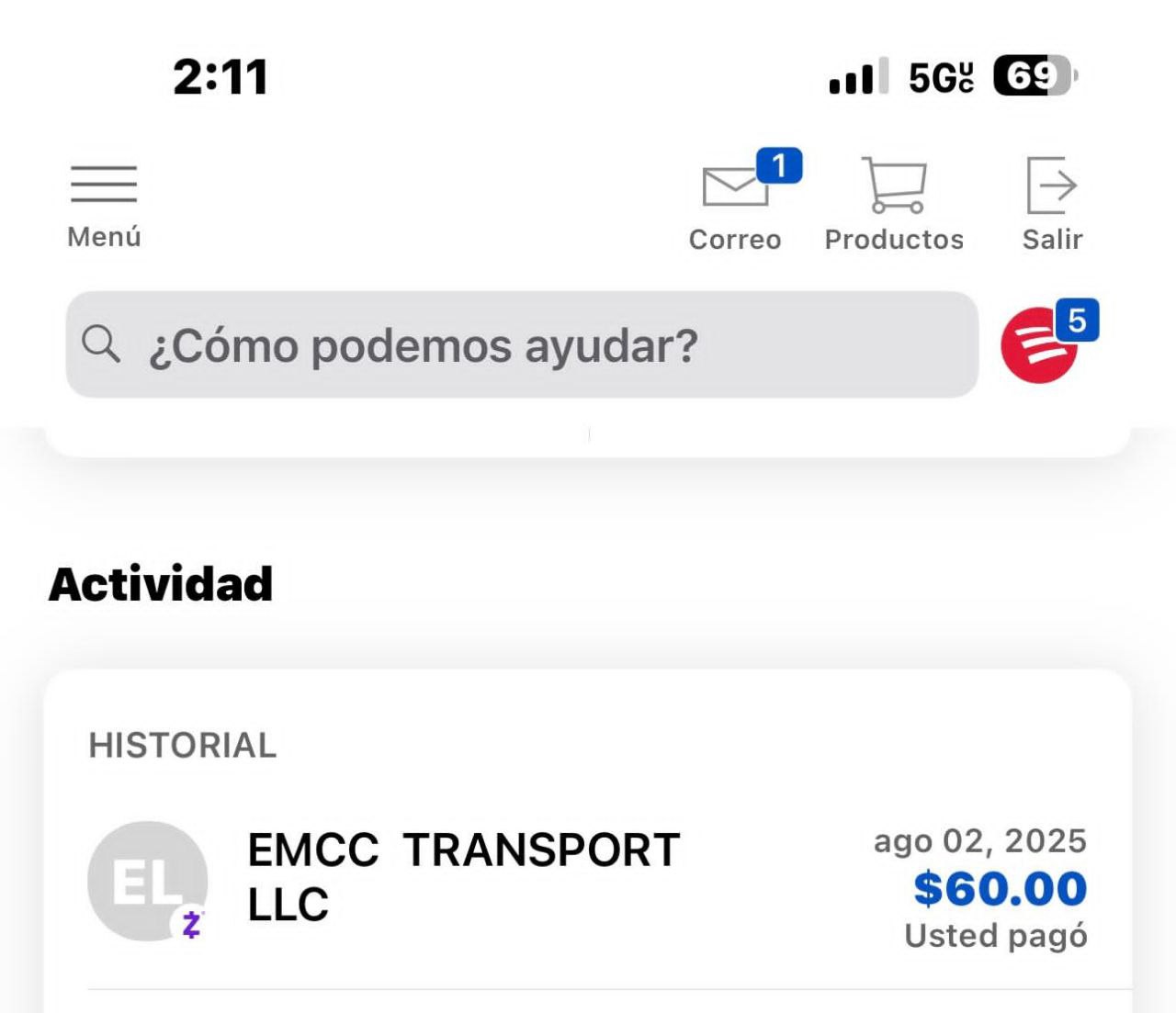Tap the Menú text label
Image resolution: width=1176 pixels, height=1013 pixels.
coord(104,237)
